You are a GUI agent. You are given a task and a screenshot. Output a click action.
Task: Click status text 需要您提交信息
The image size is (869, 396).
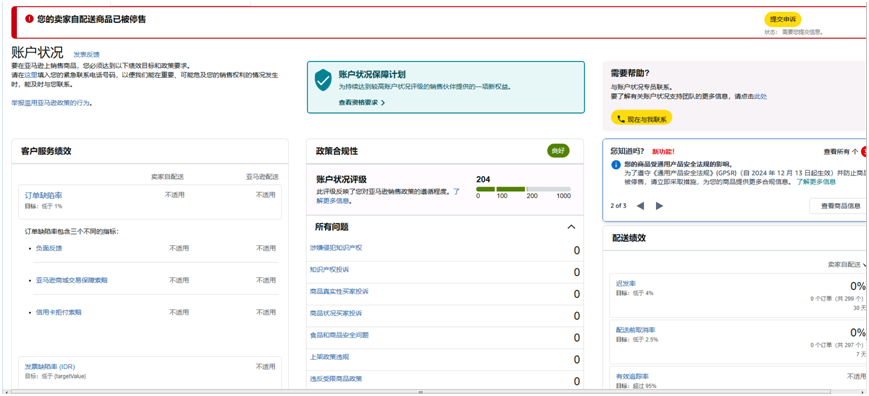[801, 32]
